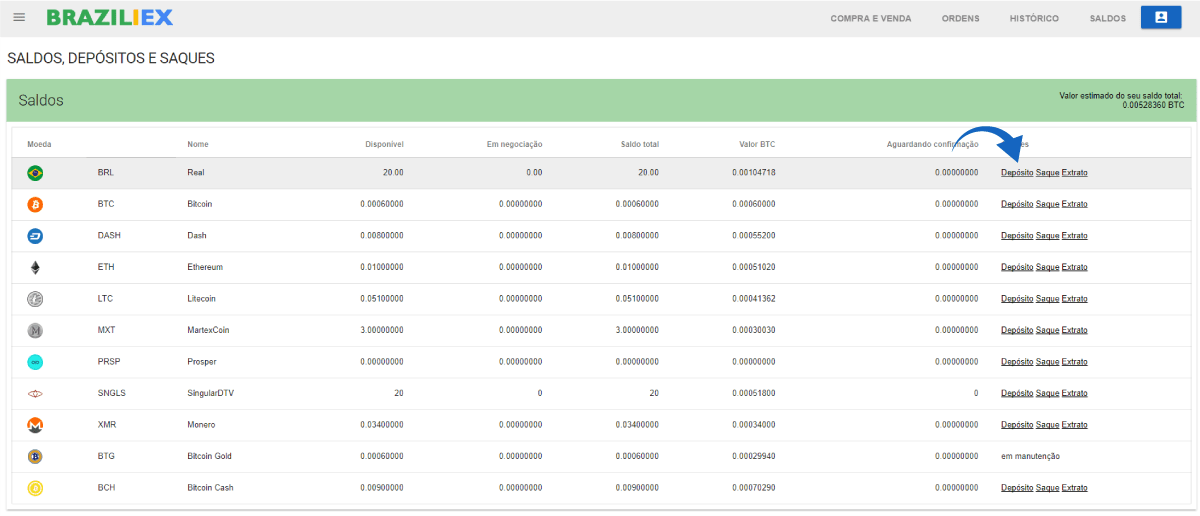Click the Brazilian Real flag icon
This screenshot has height=516, width=1200.
click(x=35, y=173)
